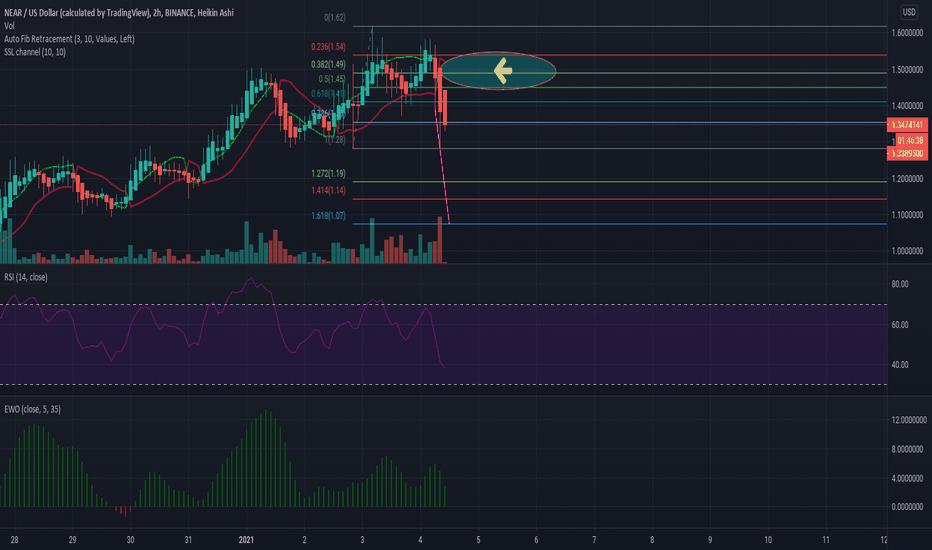Image resolution: width=932 pixels, height=550 pixels.
Task: Select the Vol indicator label
Action: [9, 26]
